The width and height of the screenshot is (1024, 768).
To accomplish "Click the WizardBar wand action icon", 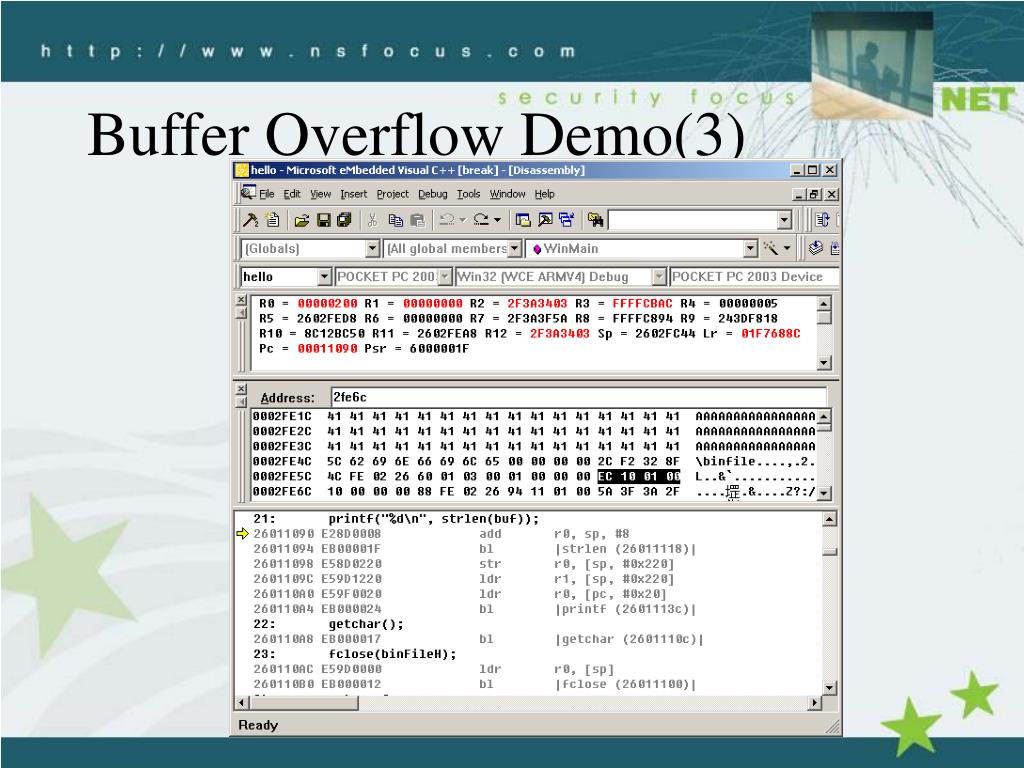I will pos(771,248).
